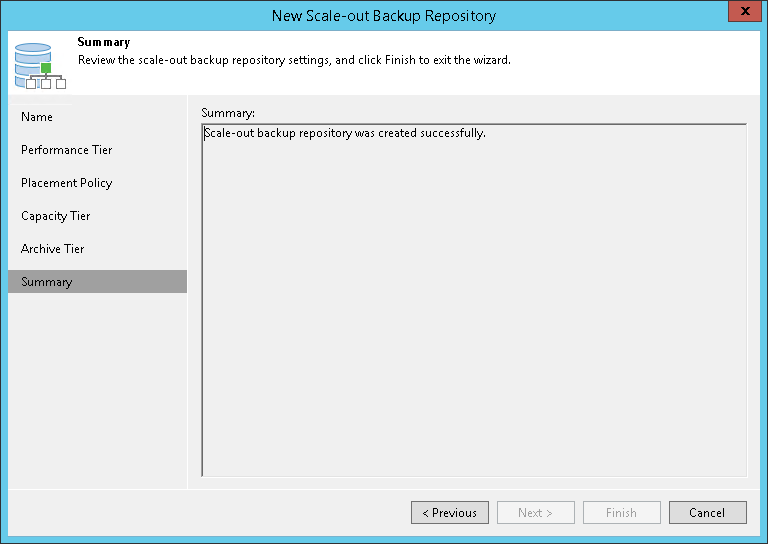Cancel the wizard

(x=707, y=513)
